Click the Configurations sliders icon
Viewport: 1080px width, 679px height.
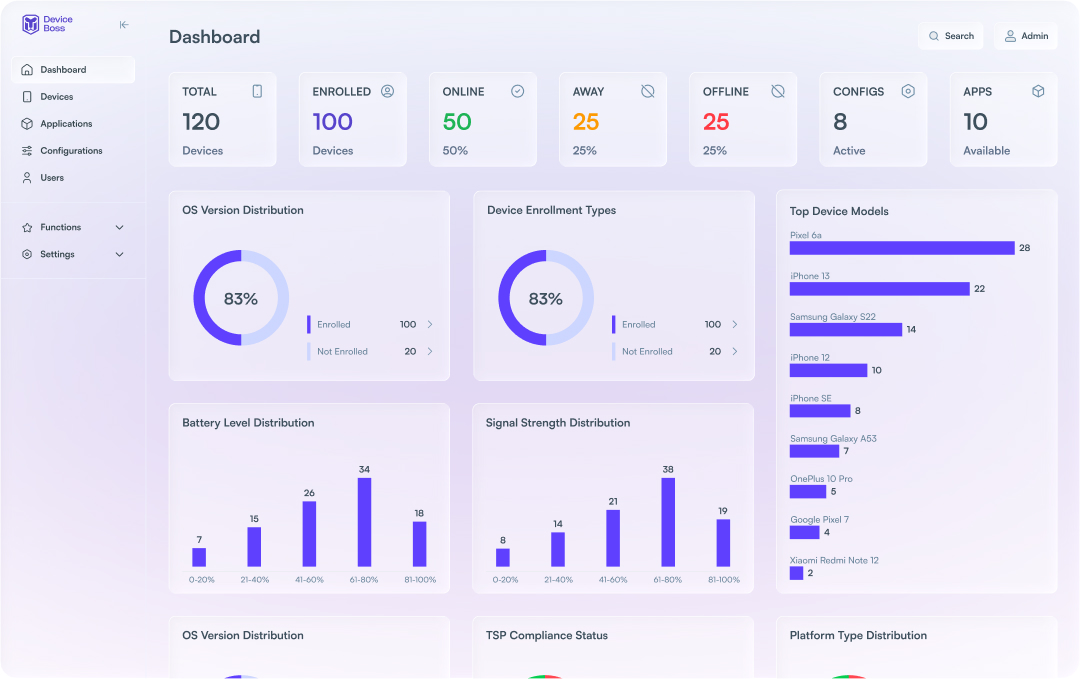[27, 150]
